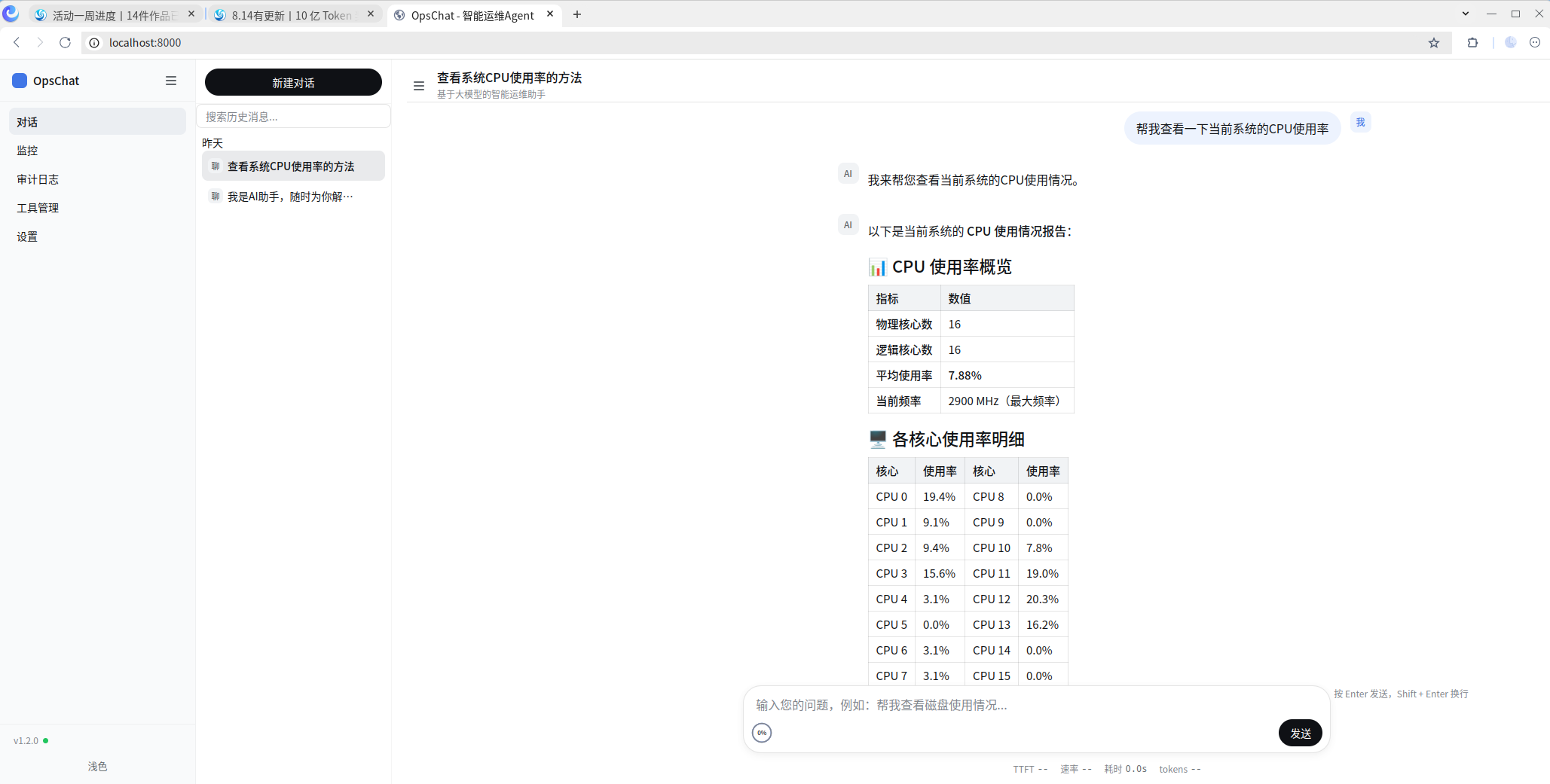The width and height of the screenshot is (1550, 784).
Task: Close the OpsChat browser tab
Action: [550, 14]
